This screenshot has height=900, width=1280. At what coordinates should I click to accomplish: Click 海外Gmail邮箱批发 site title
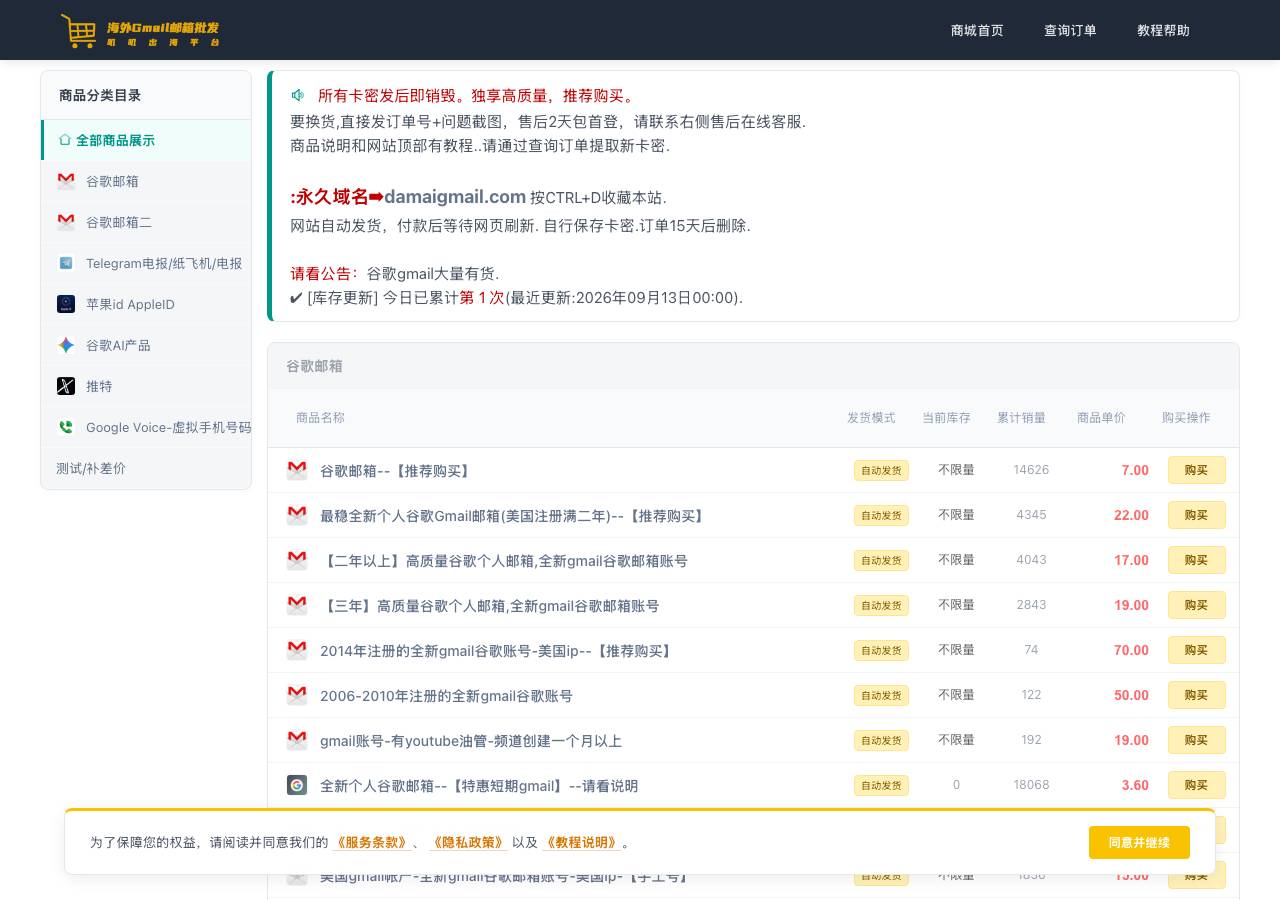coord(163,28)
